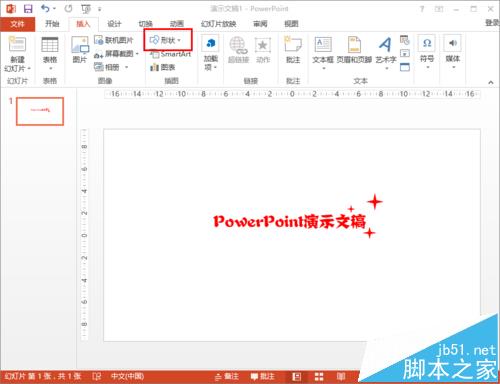Switch to Normal view in status bar
Screen dimensions: 500x384
pos(296,377)
